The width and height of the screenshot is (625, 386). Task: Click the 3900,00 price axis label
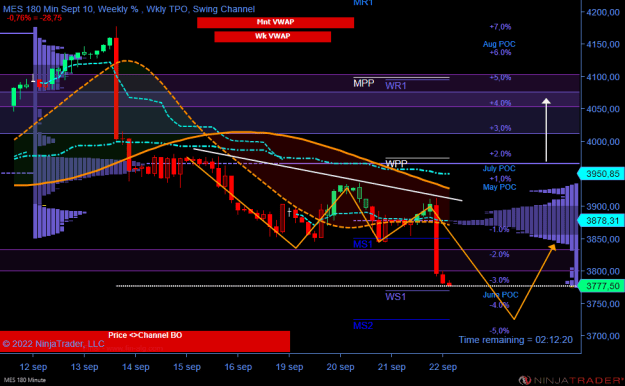click(x=603, y=207)
